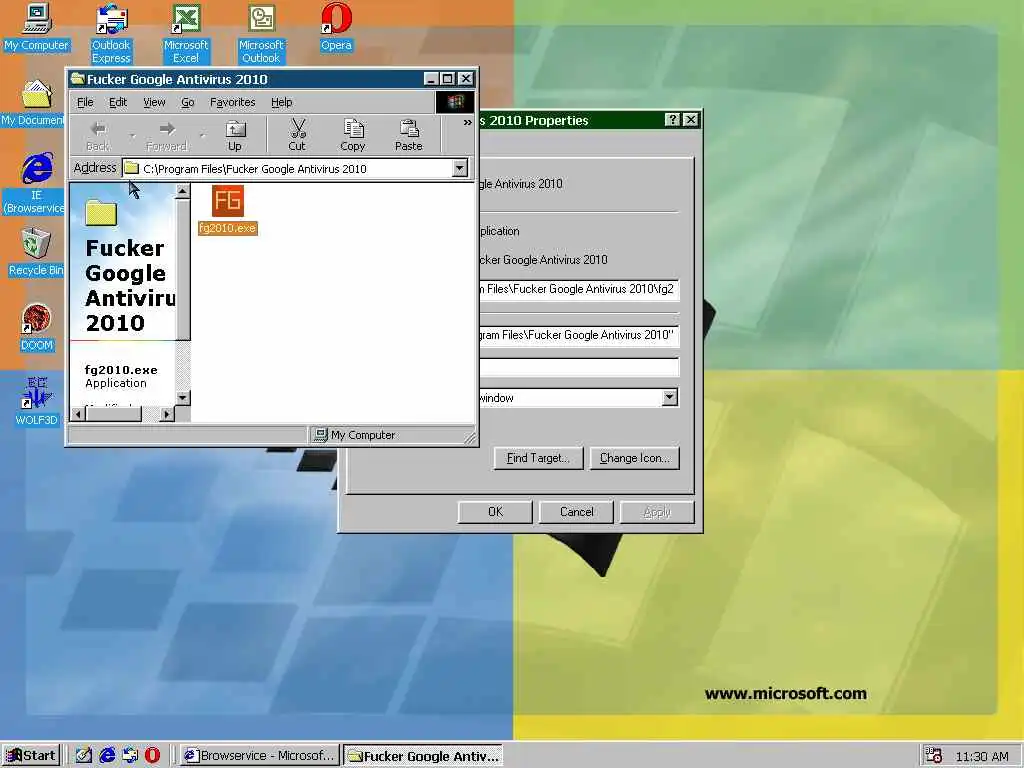This screenshot has width=1024, height=768.
Task: Click the empty Shortcut key field
Action: 579,368
